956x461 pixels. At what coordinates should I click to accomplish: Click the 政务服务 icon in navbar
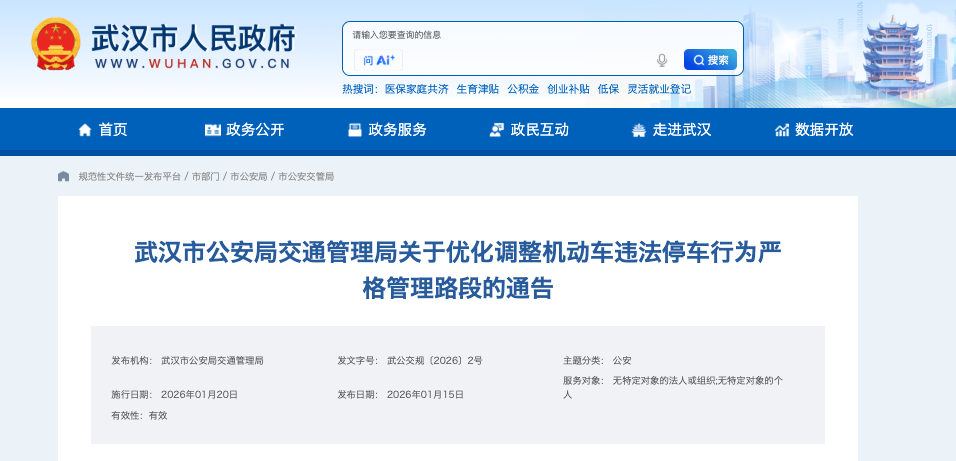coord(354,130)
